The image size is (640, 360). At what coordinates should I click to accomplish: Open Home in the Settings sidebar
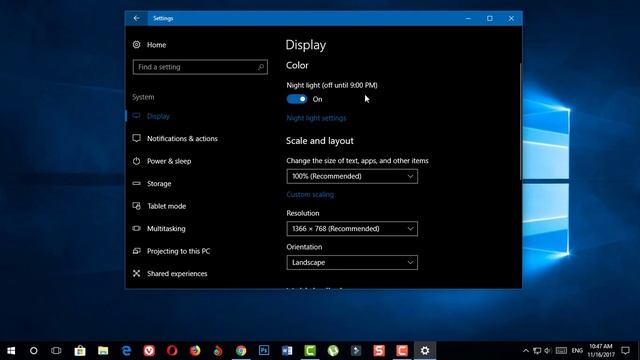149,45
